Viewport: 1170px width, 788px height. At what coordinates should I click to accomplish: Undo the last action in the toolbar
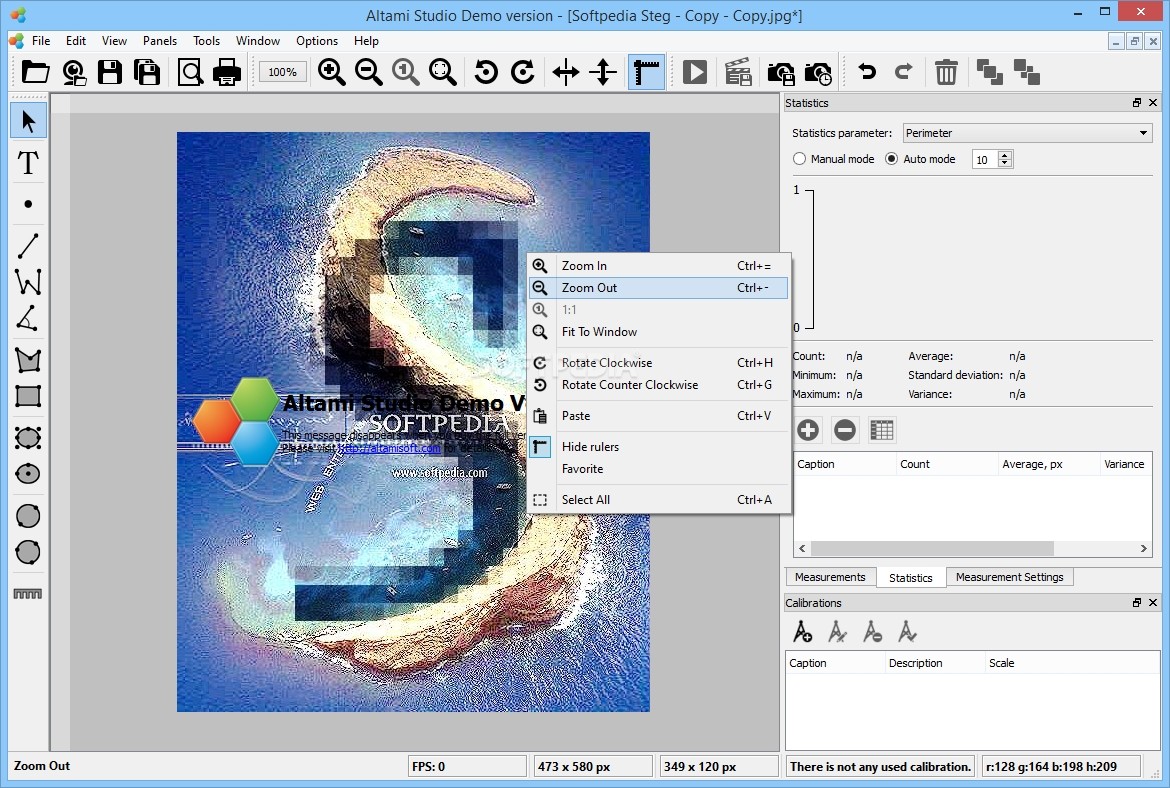(x=867, y=72)
